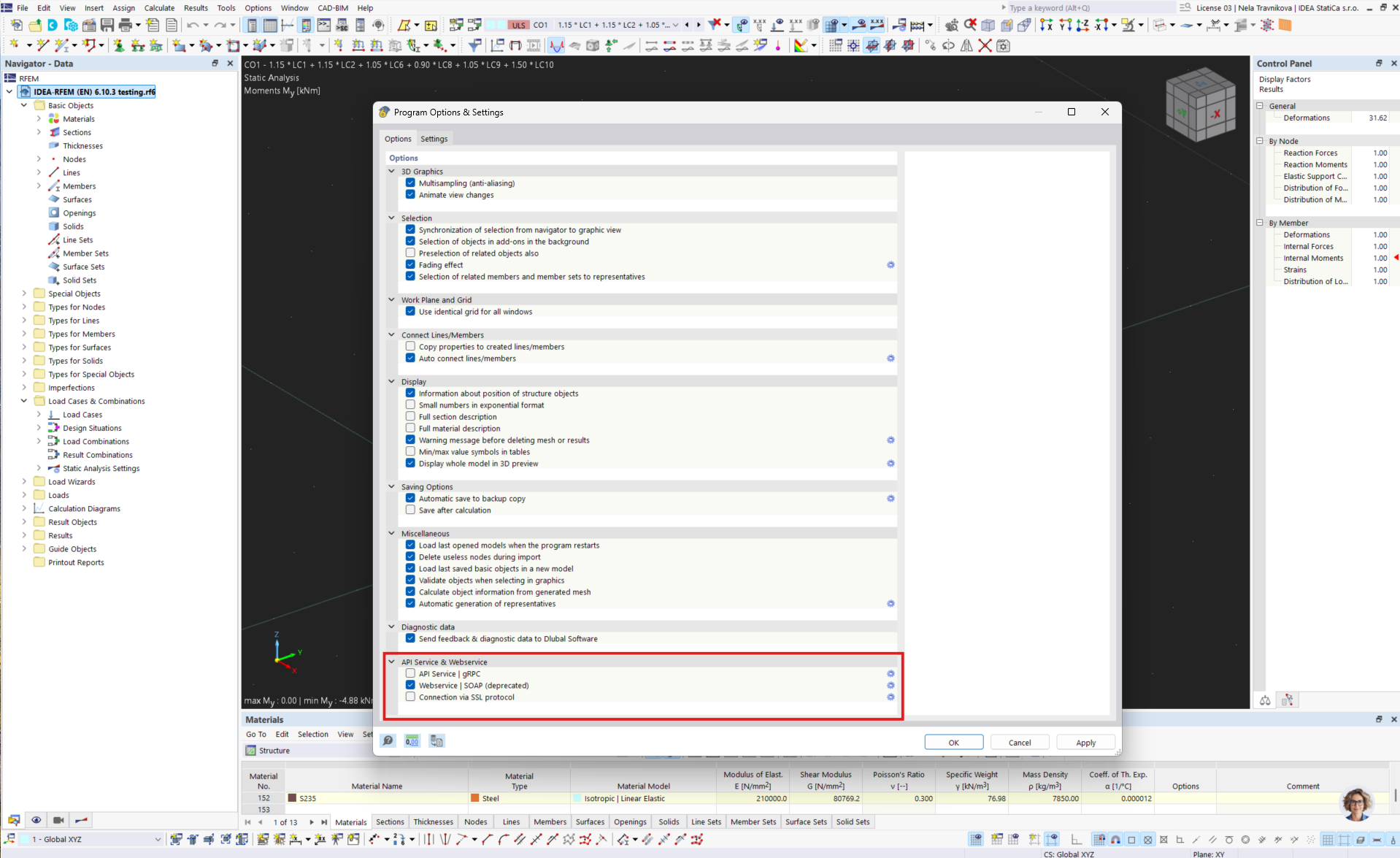
Task: Click the navigator eye Display icon
Action: [x=36, y=820]
